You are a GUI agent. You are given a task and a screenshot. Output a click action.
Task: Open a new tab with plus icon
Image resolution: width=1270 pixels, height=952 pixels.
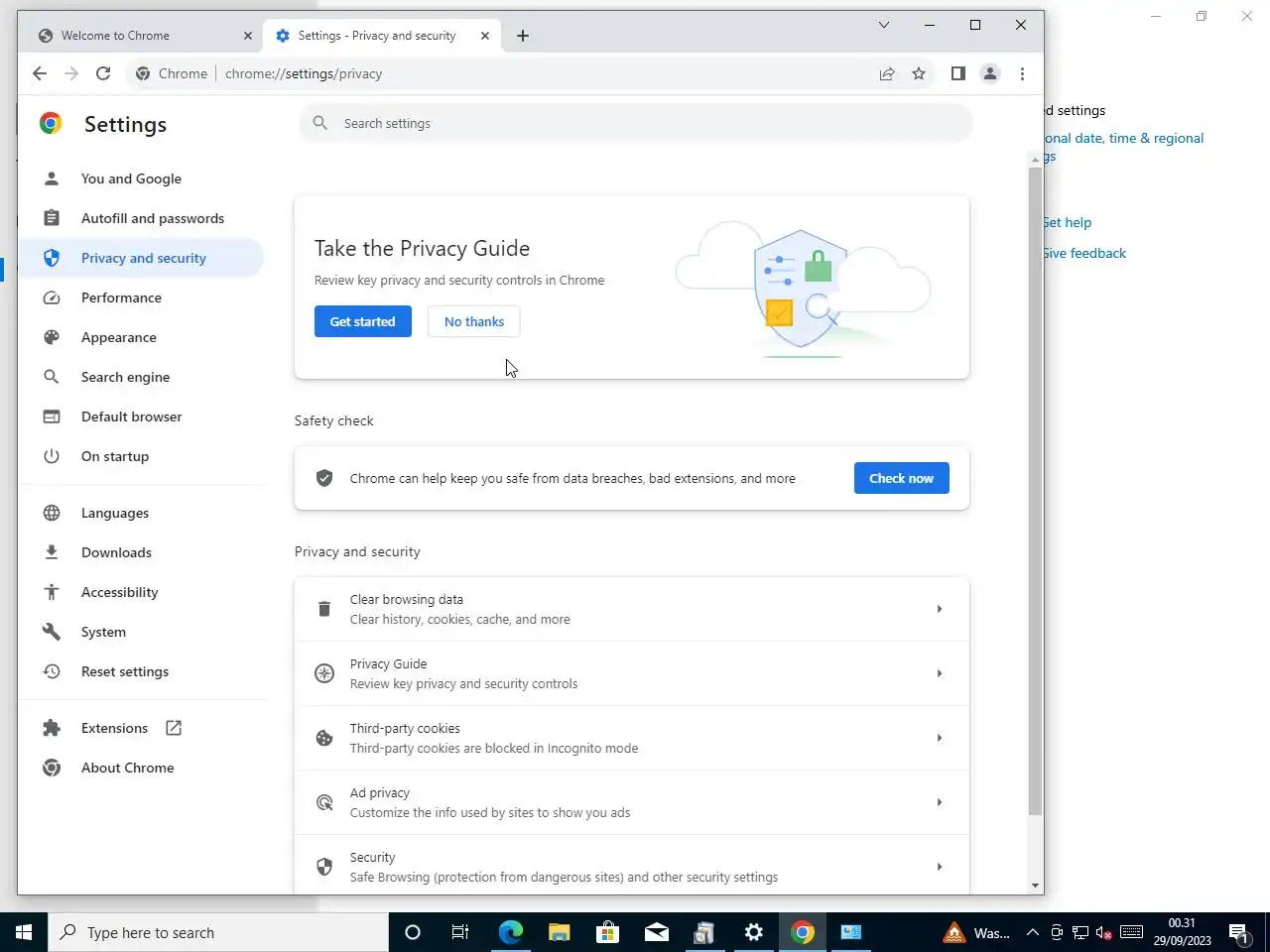(523, 36)
